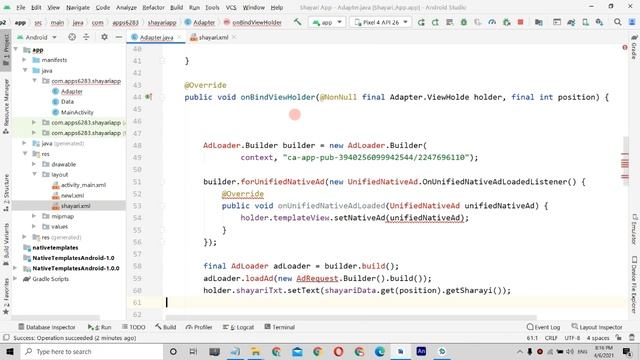
Task: Click the override gutter icon at line 44
Action: 148,97
